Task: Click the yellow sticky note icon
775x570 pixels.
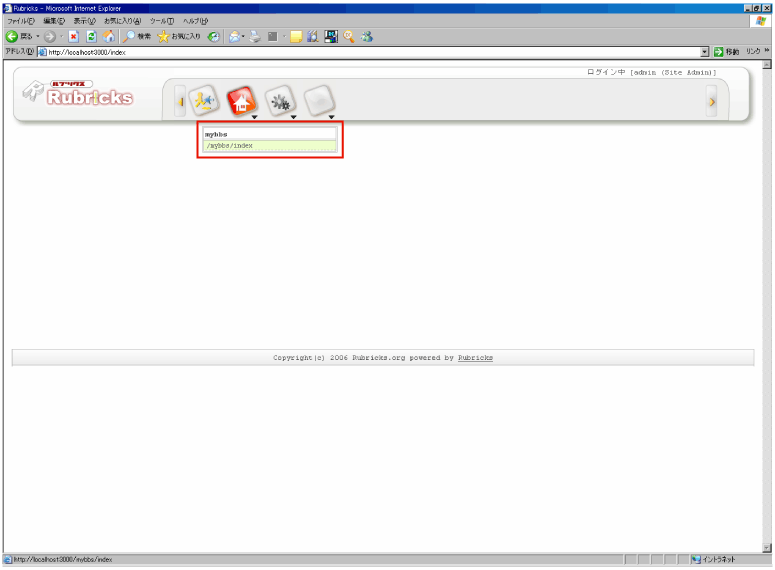Action: [x=296, y=37]
